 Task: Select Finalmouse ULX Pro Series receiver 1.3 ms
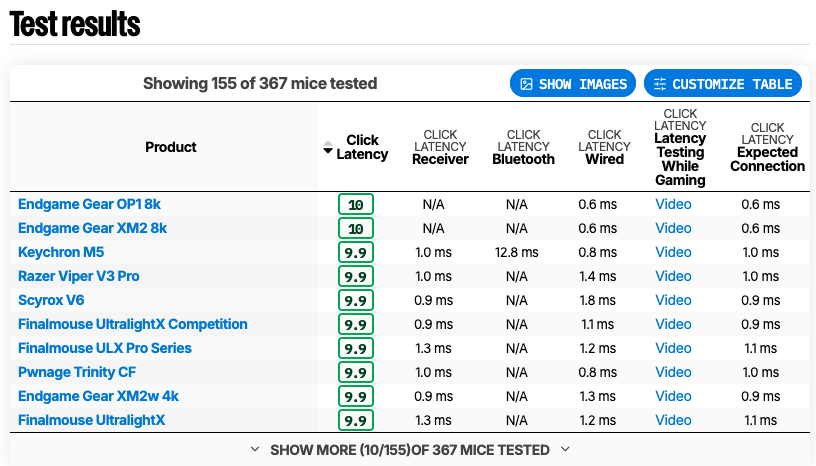pos(434,348)
